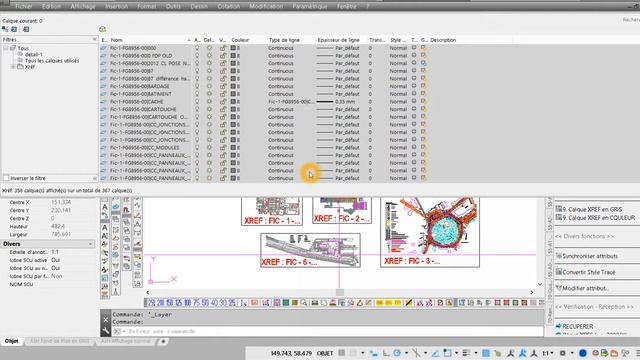Screen dimensions: 640x360
Task: Switch to the Objet layout tab
Action: coord(11,341)
